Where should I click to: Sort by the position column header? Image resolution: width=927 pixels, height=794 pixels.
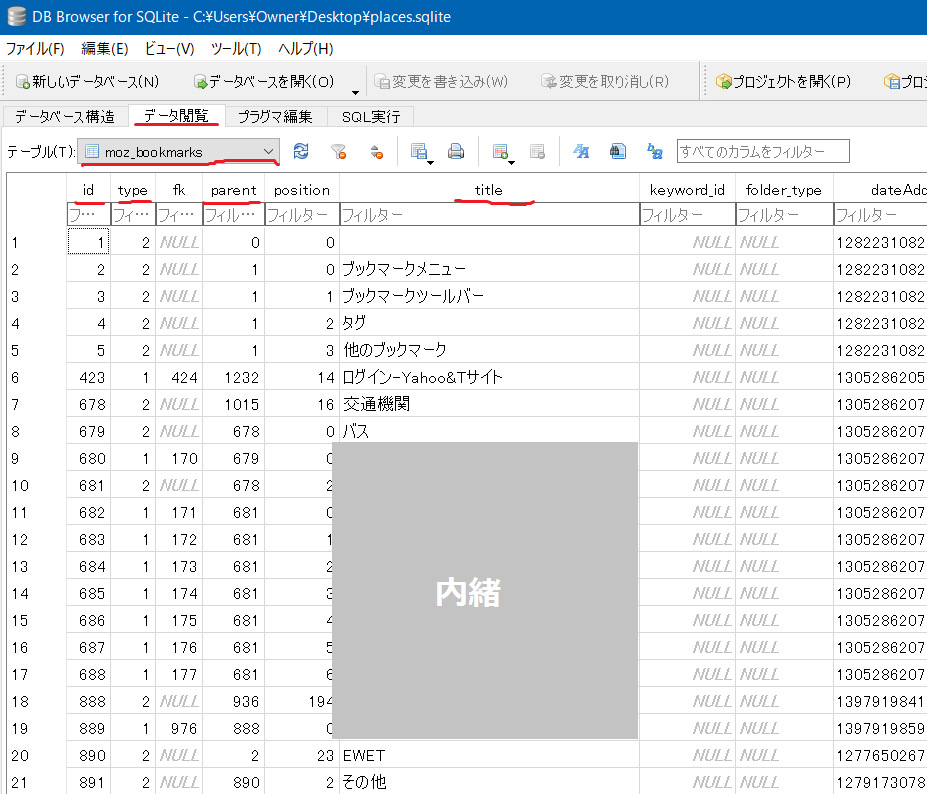(x=302, y=190)
